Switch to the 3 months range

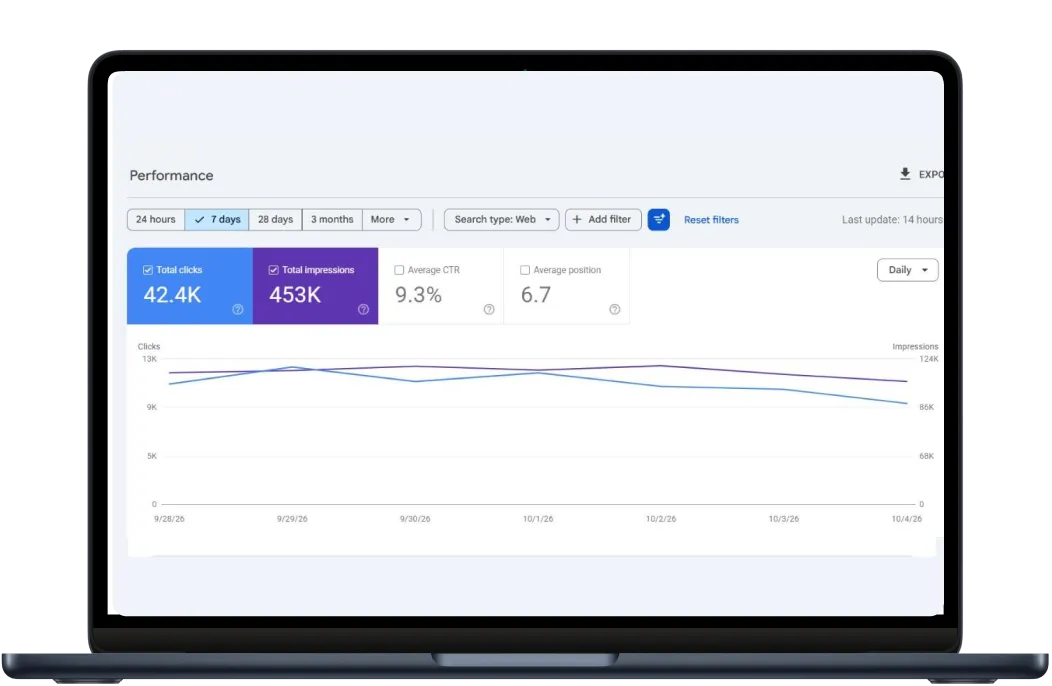point(332,219)
